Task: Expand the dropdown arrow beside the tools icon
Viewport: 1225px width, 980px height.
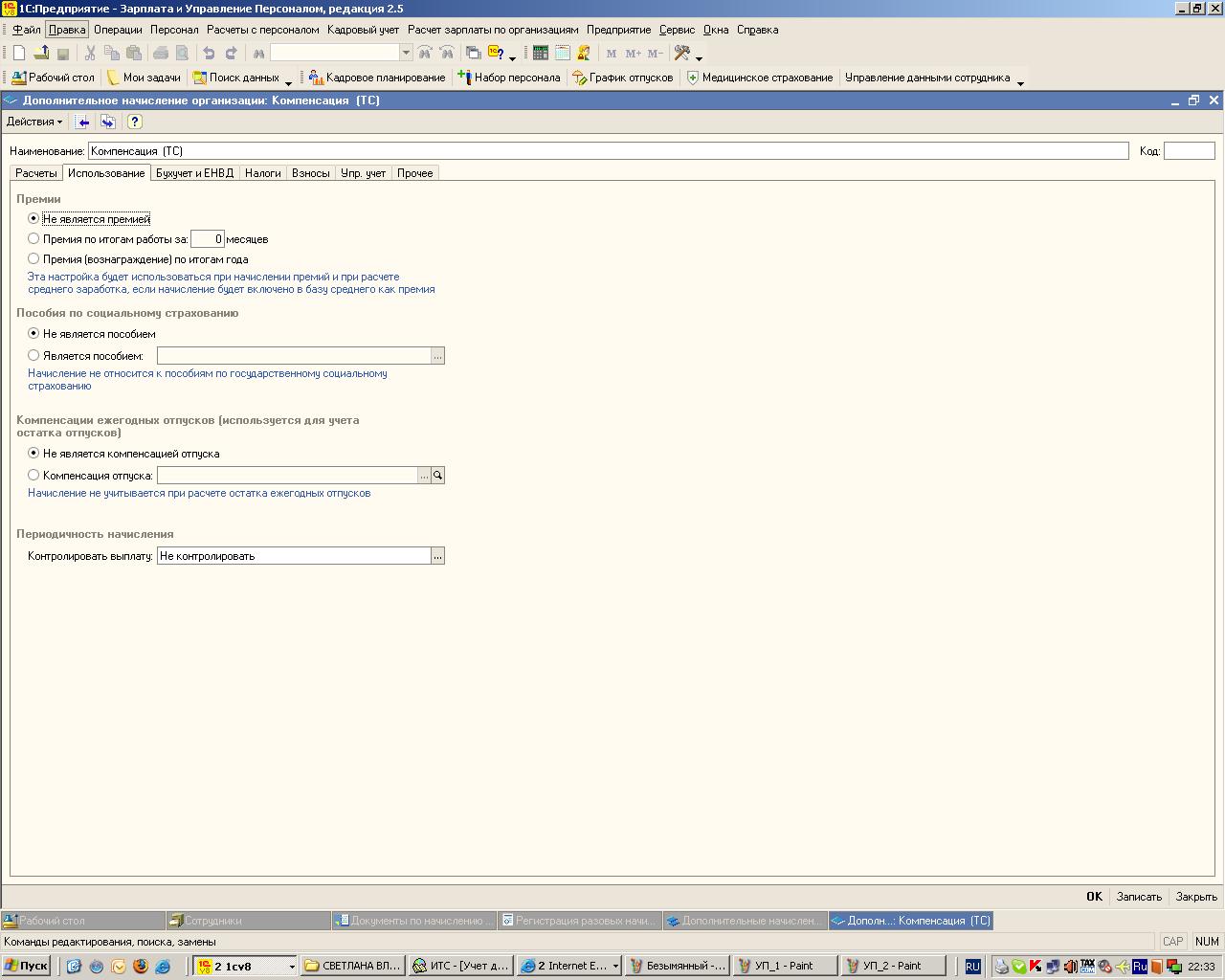Action: tap(699, 56)
